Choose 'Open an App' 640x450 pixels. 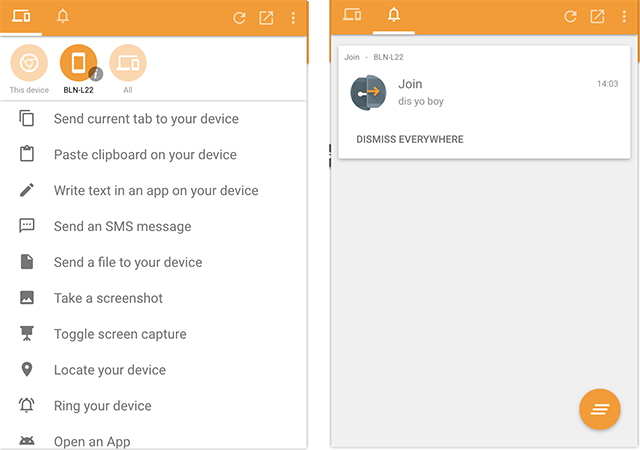coord(92,442)
